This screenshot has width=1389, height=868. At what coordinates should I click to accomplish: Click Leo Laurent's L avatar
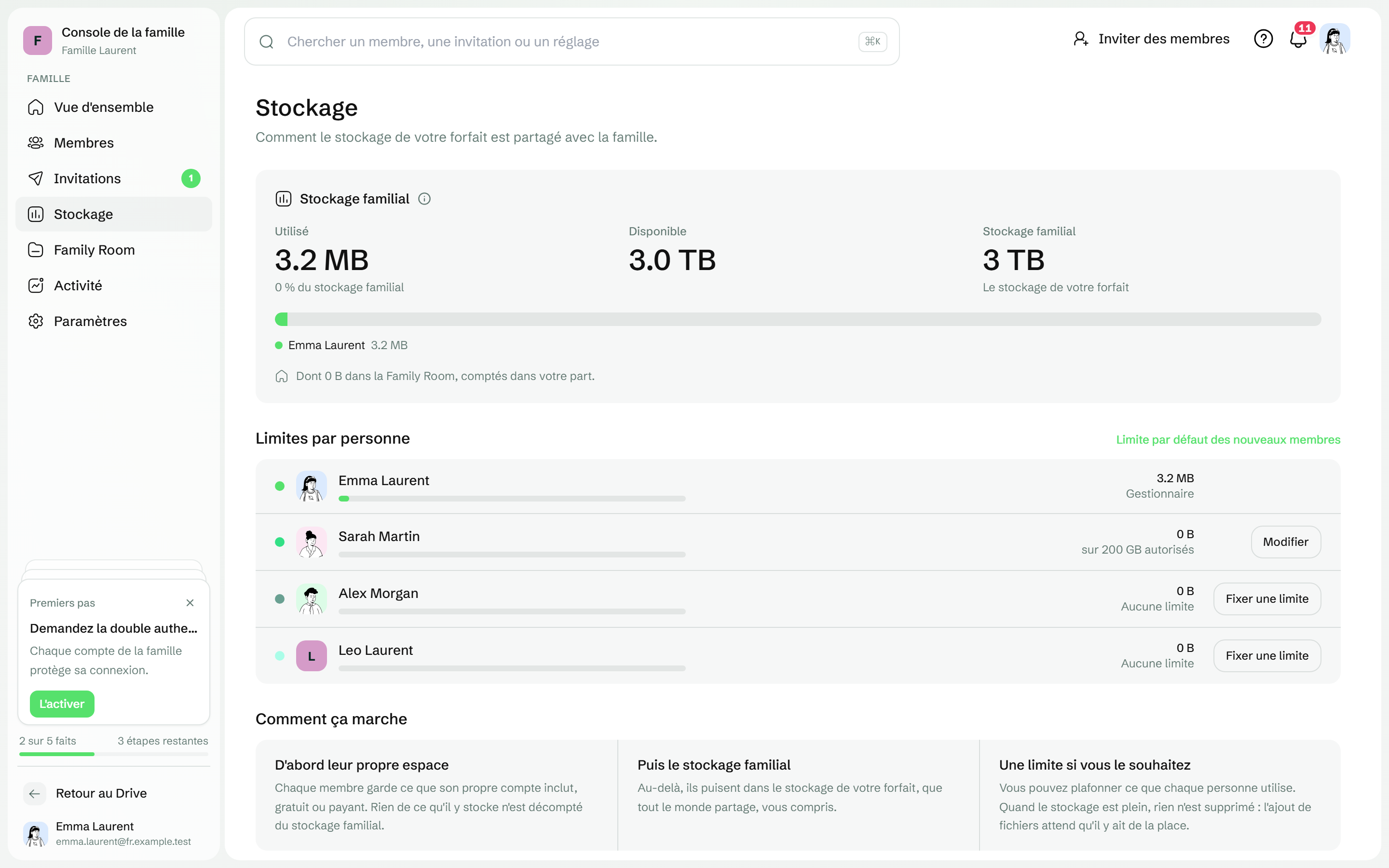tap(311, 656)
